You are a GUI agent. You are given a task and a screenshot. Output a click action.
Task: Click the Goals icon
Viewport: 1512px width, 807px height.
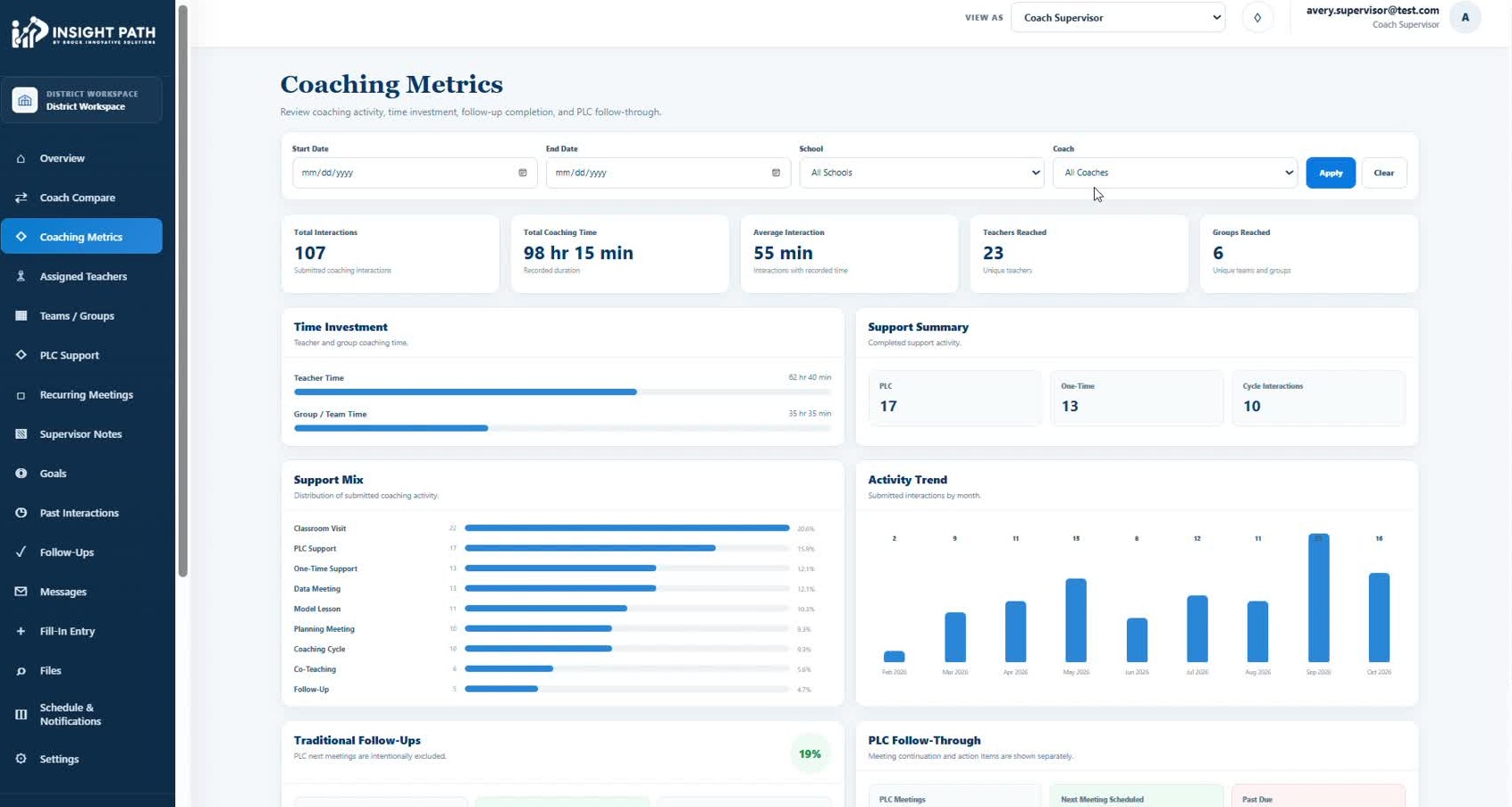[x=21, y=474]
